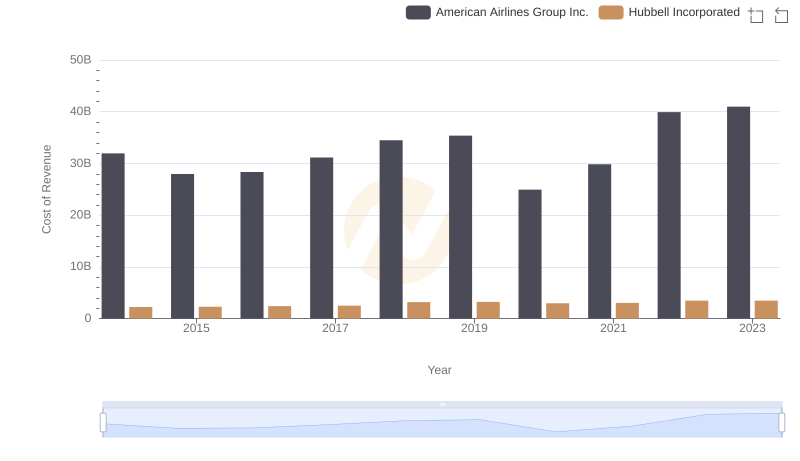This screenshot has width=800, height=461.
Task: Select the 2022 American Airlines bar
Action: (669, 215)
